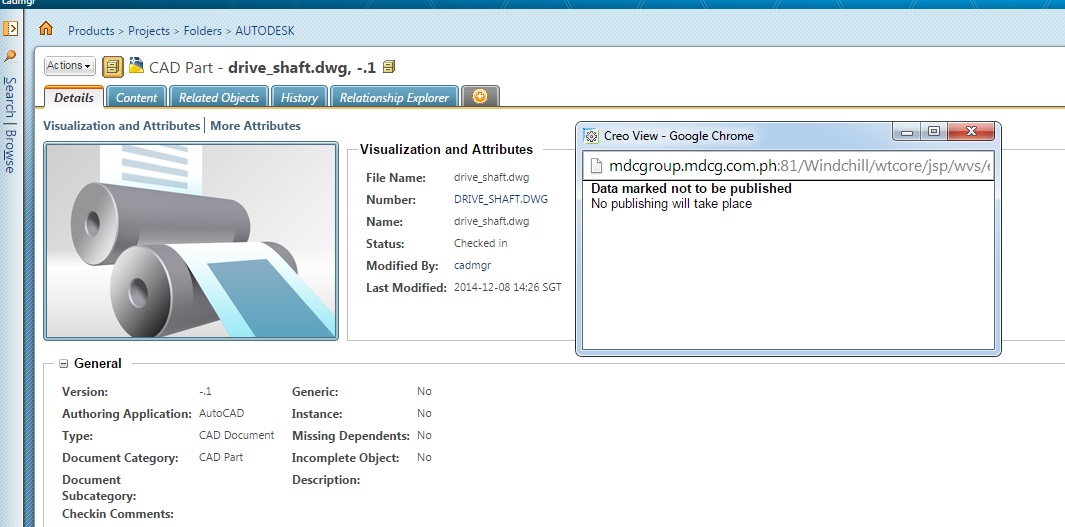Image resolution: width=1065 pixels, height=527 pixels.
Task: Open the Actions dropdown menu
Action: [69, 66]
